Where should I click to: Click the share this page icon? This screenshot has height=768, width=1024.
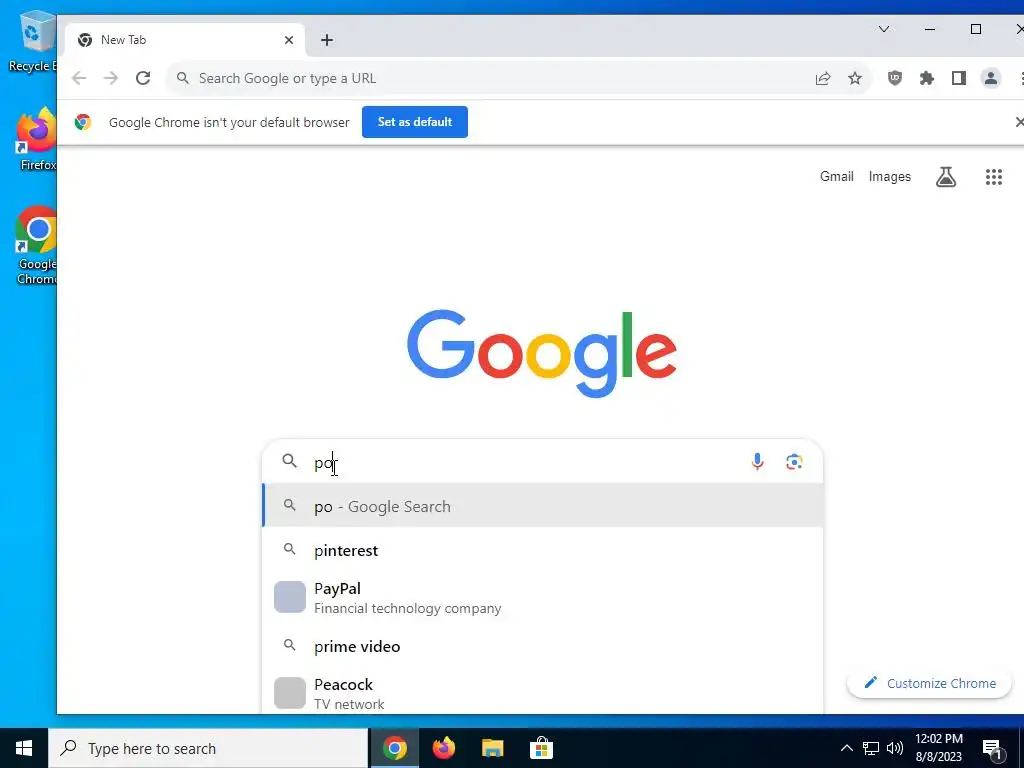(823, 78)
